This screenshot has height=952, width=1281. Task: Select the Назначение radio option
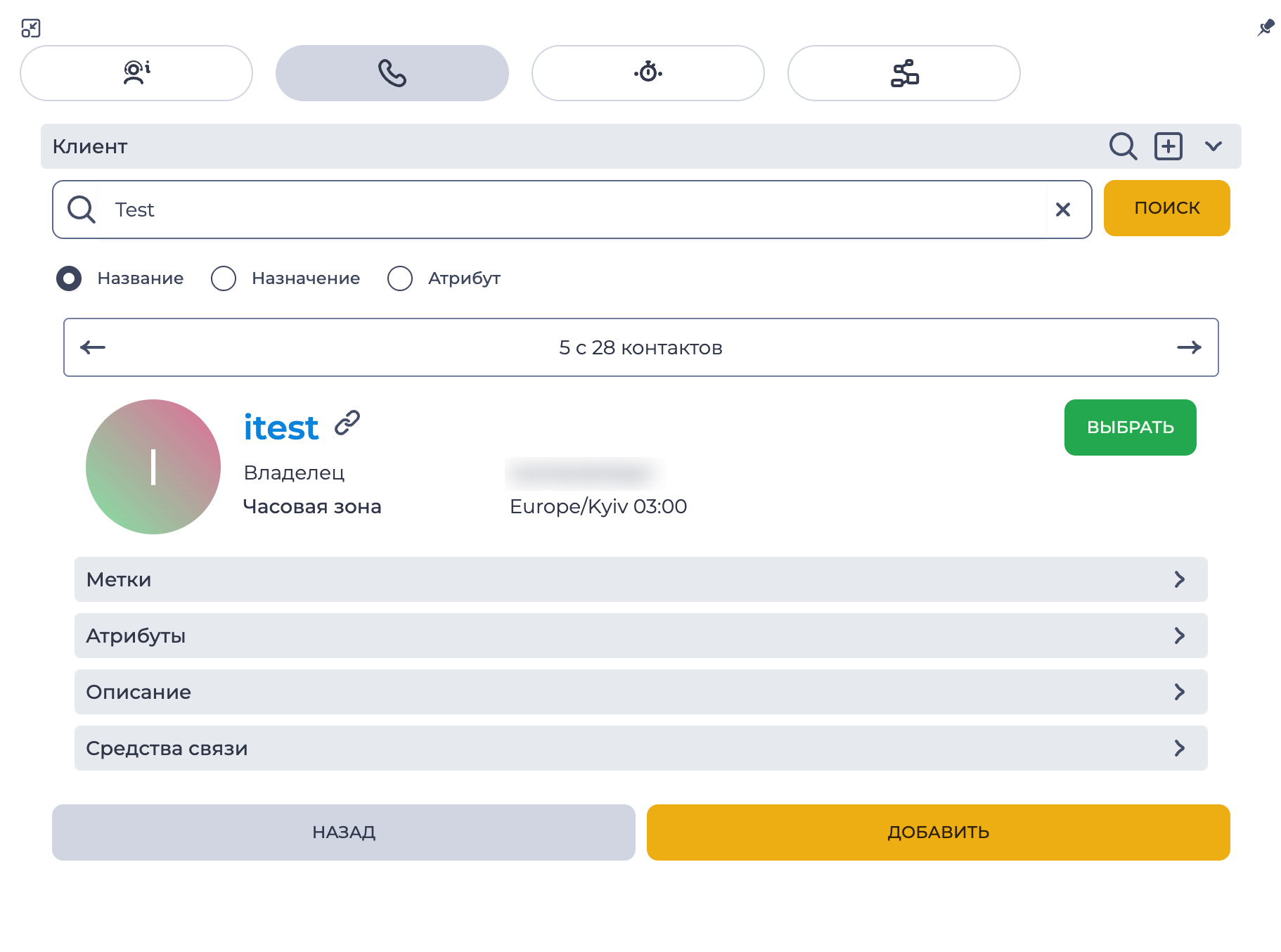tap(224, 278)
